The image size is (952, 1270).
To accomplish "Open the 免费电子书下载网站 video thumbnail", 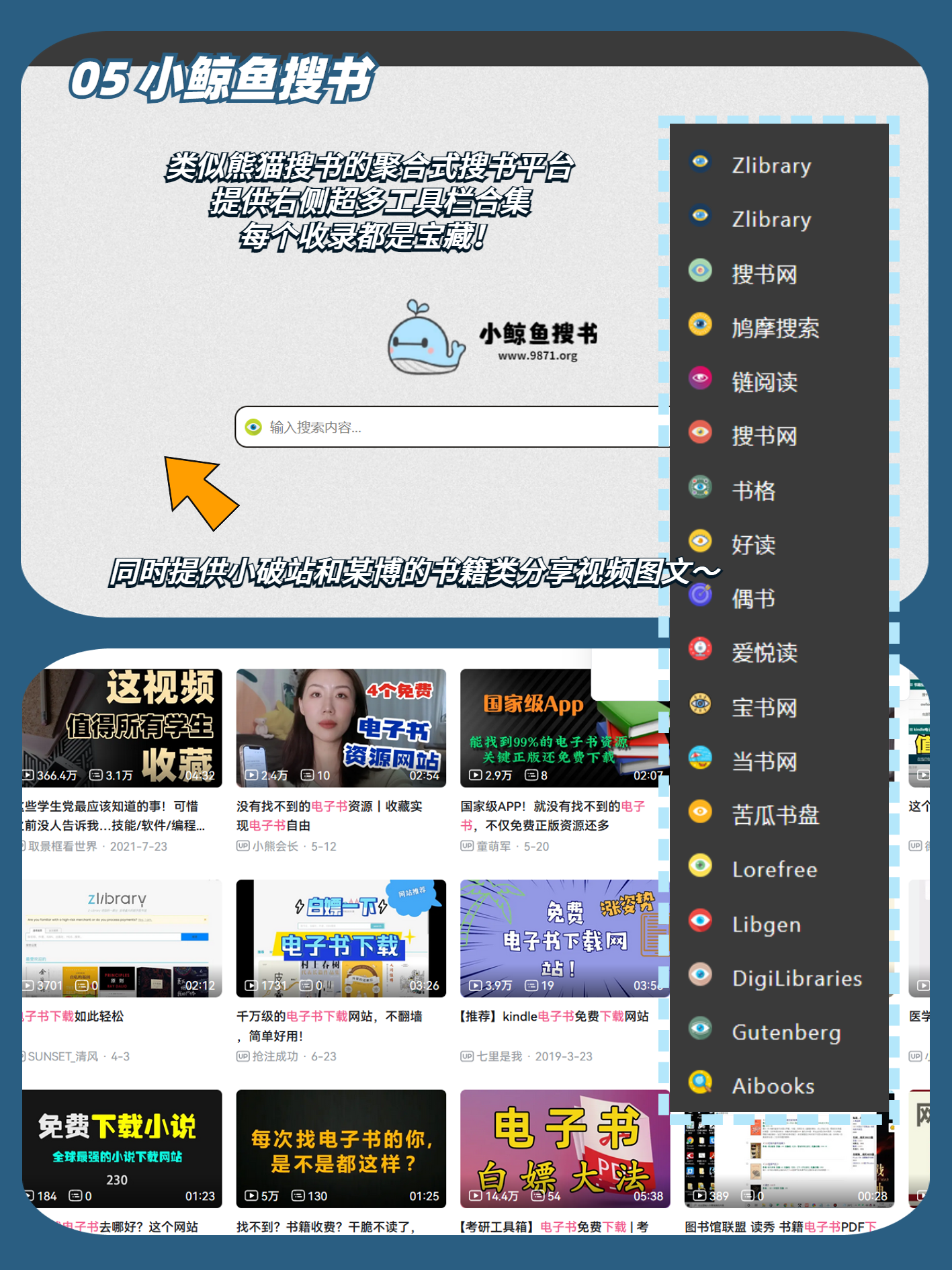I will click(x=565, y=939).
